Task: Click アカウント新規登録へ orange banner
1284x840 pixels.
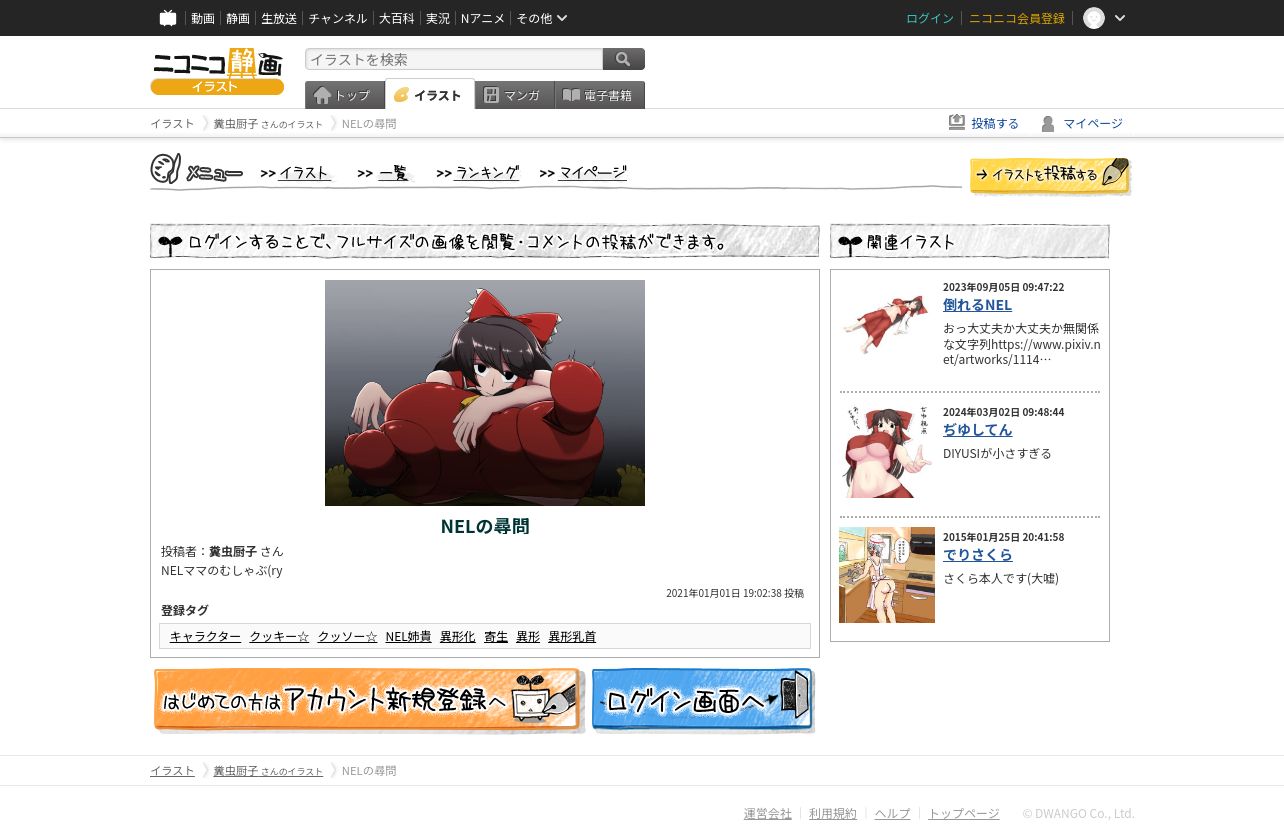Action: coord(368,700)
